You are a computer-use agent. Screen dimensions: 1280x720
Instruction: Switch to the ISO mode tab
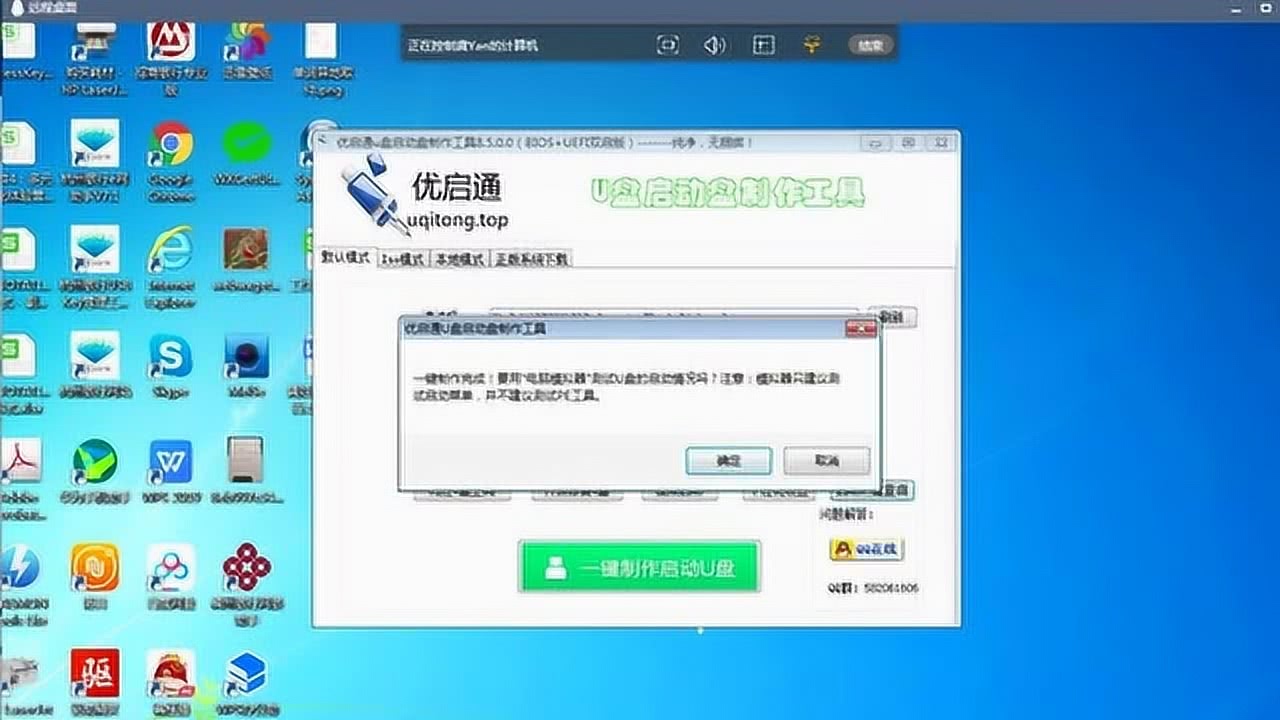click(402, 259)
